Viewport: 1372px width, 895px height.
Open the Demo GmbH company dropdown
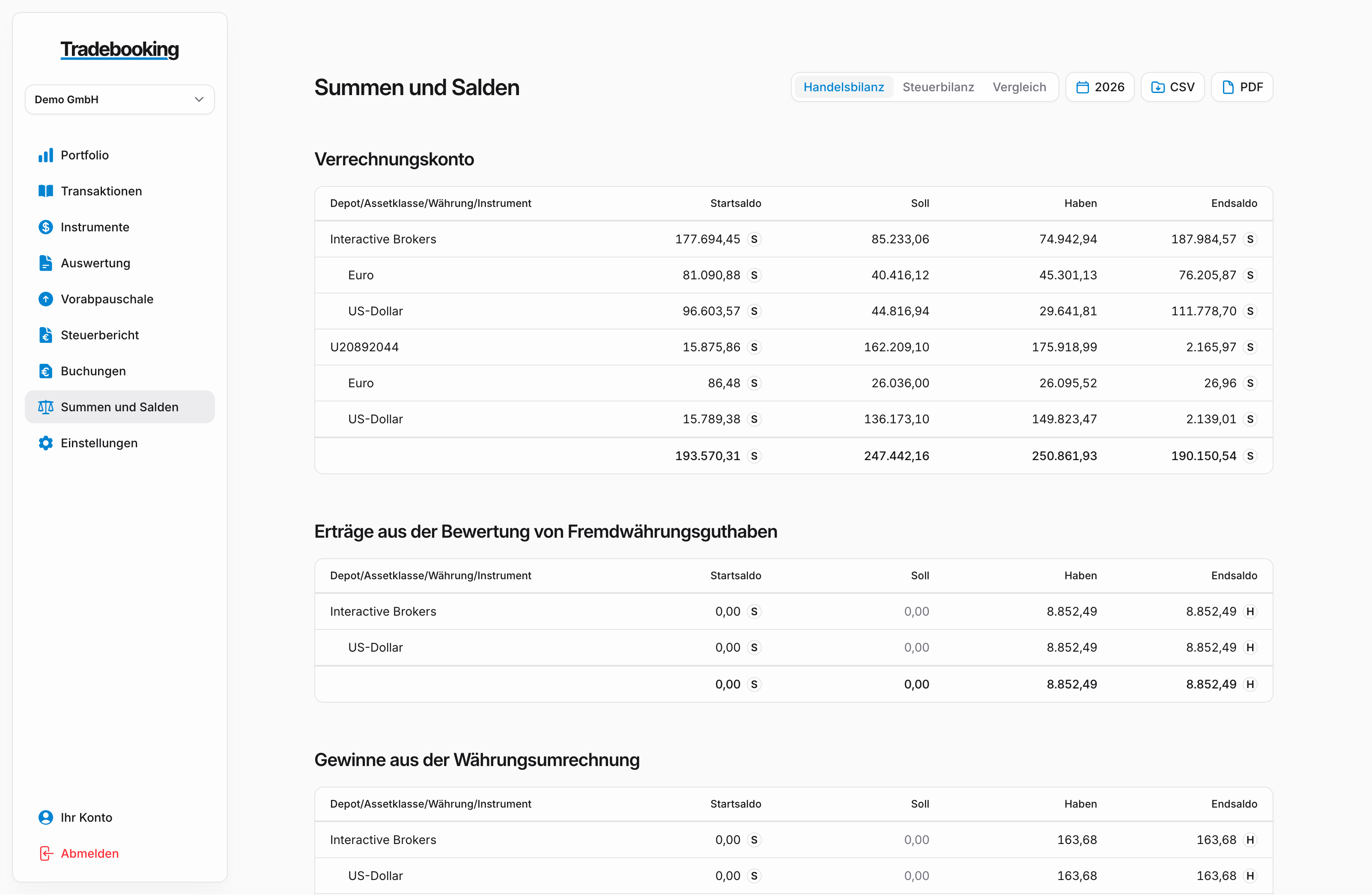pyautogui.click(x=120, y=99)
